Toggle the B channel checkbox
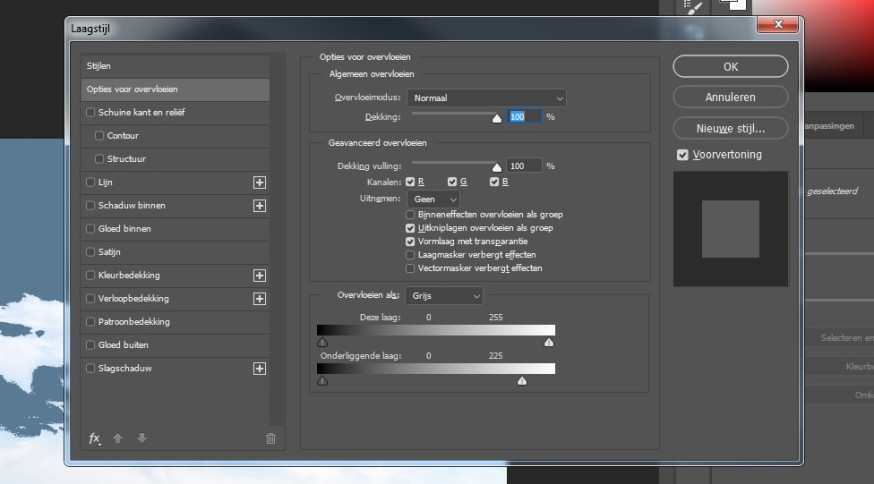Screen dimensions: 874x484 coord(494,182)
